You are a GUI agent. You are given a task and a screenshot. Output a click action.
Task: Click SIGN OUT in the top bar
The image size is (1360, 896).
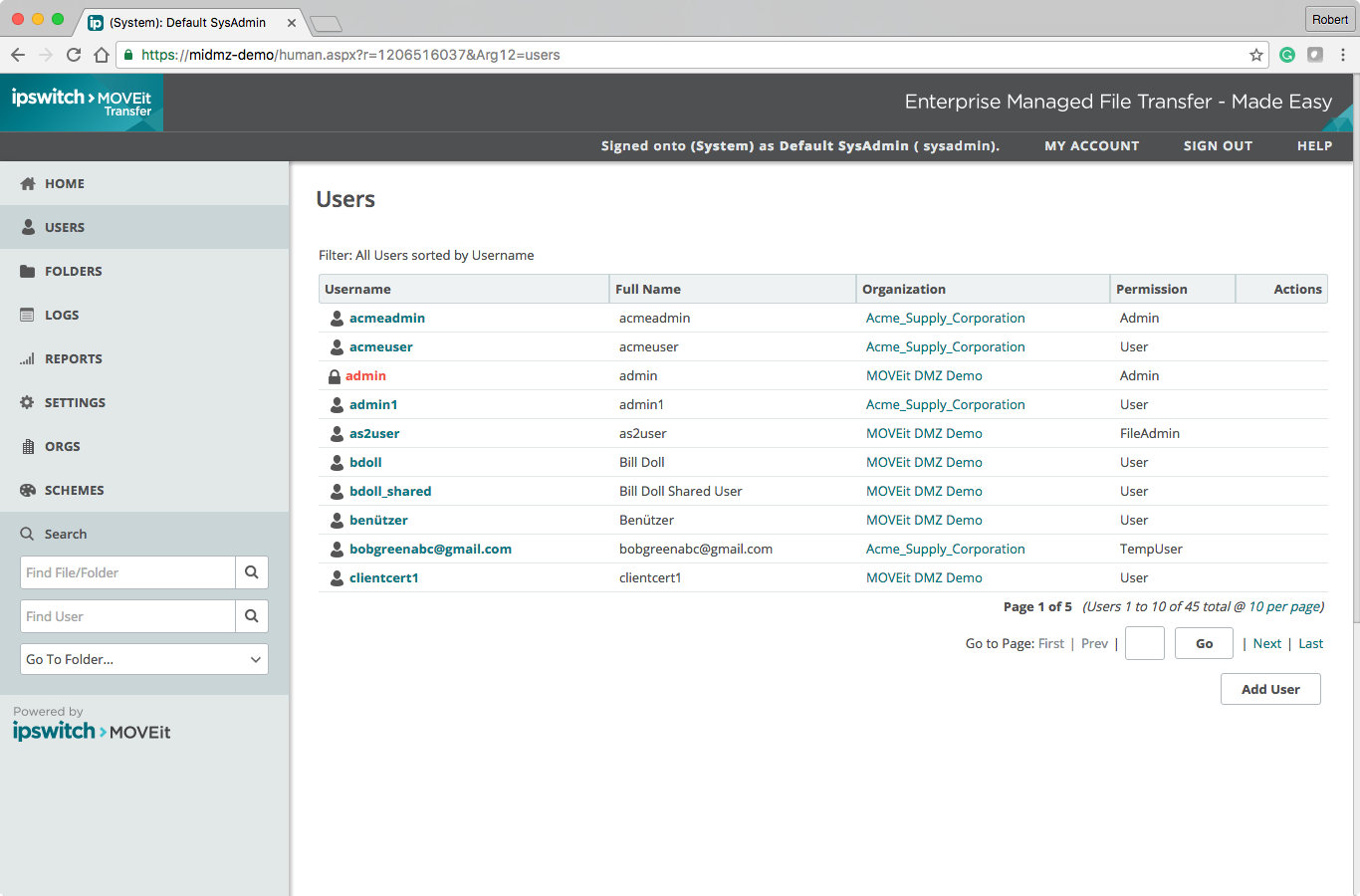click(x=1218, y=145)
